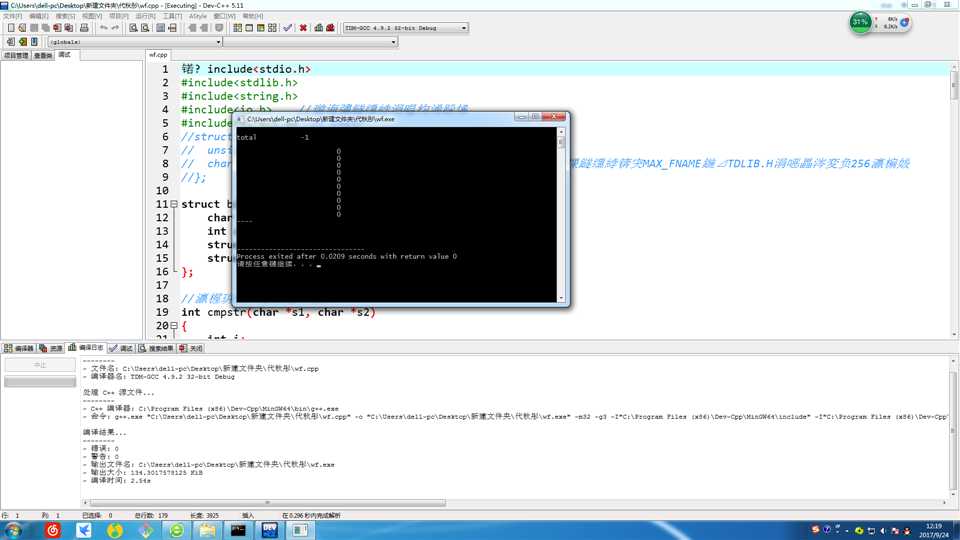Viewport: 960px width, 540px height.
Task: Click the int cmpstr function declaration line
Action: coord(278,312)
